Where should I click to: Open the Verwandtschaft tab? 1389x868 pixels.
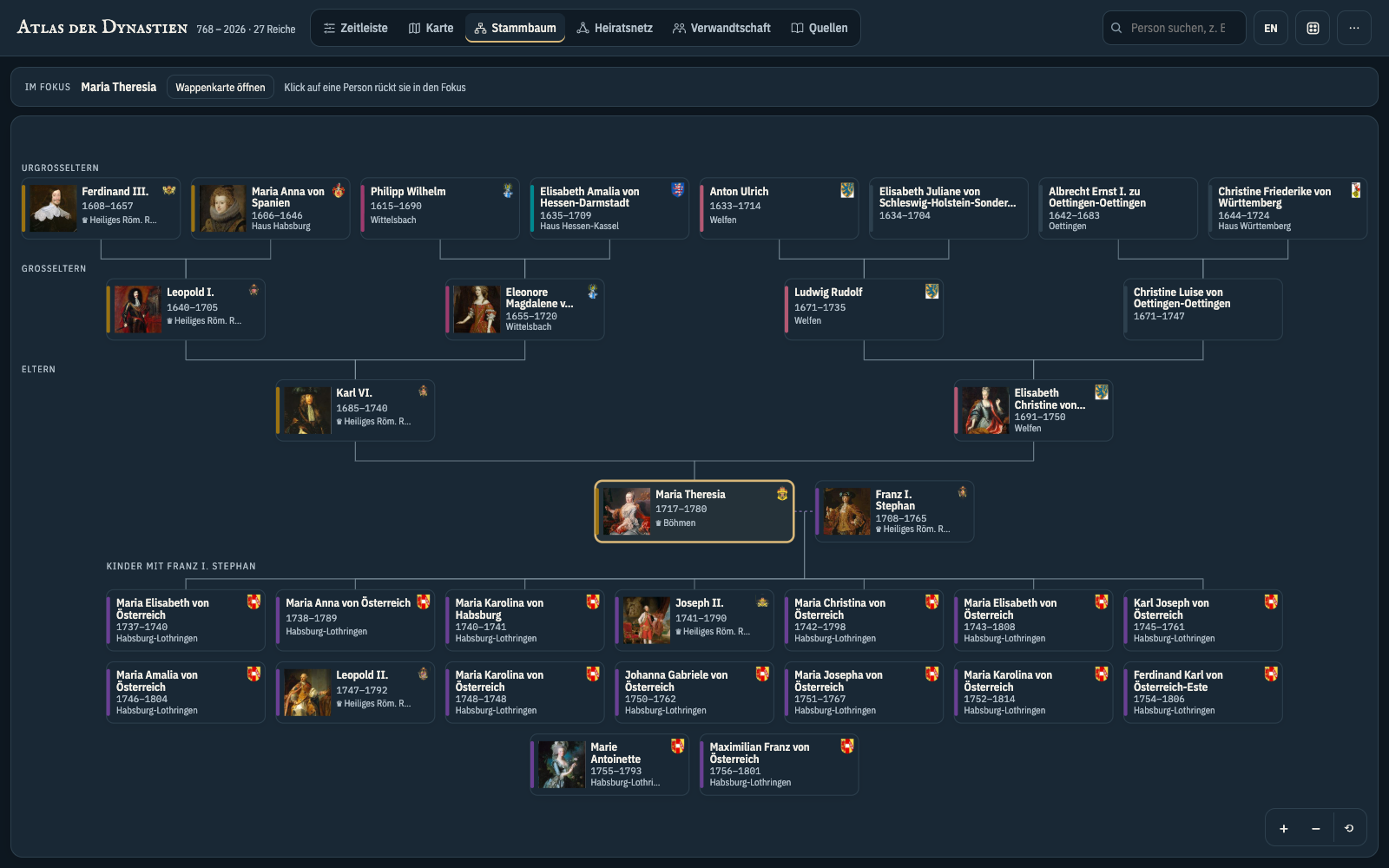(721, 28)
